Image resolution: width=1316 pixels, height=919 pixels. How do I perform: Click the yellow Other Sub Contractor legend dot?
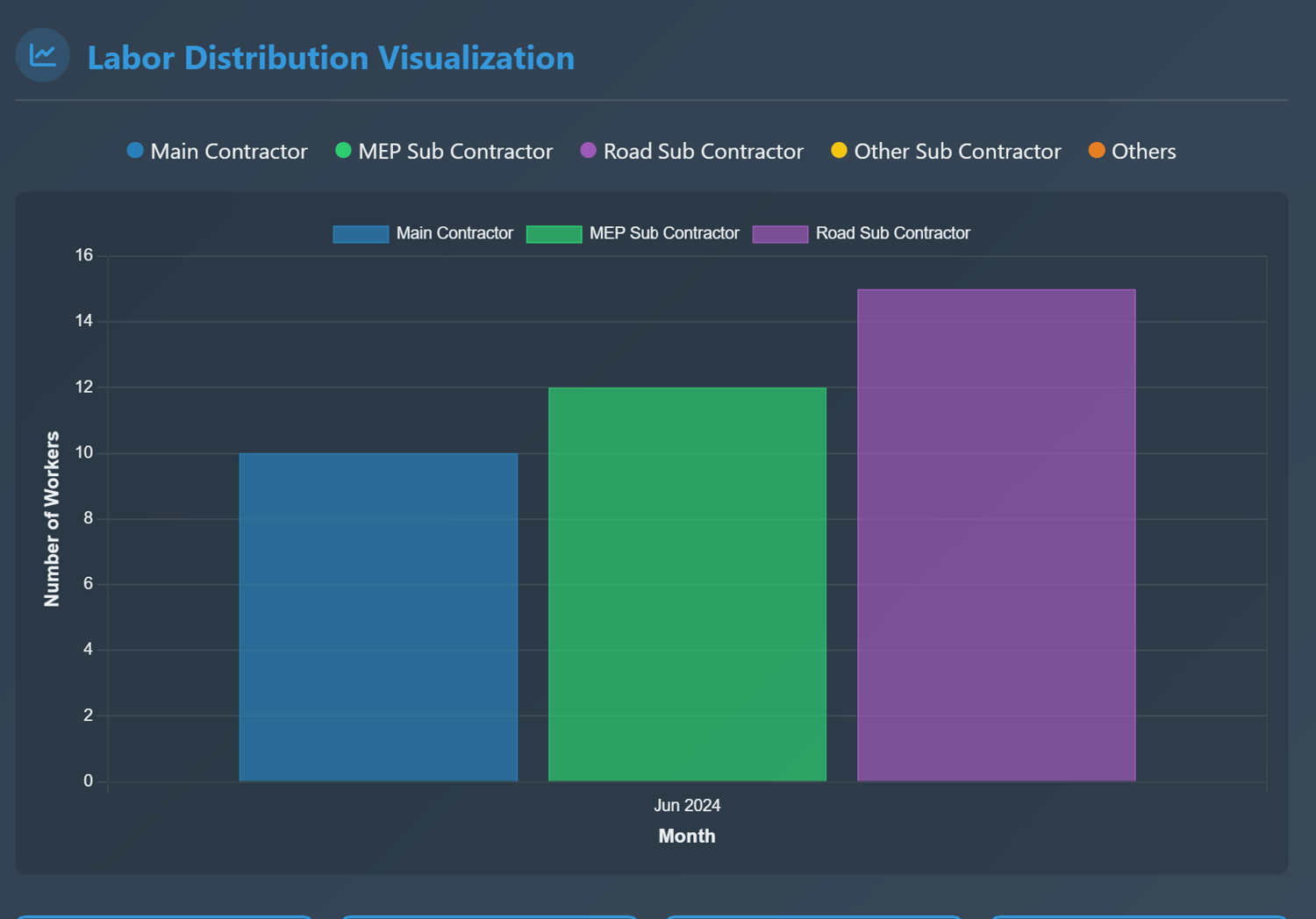(839, 151)
